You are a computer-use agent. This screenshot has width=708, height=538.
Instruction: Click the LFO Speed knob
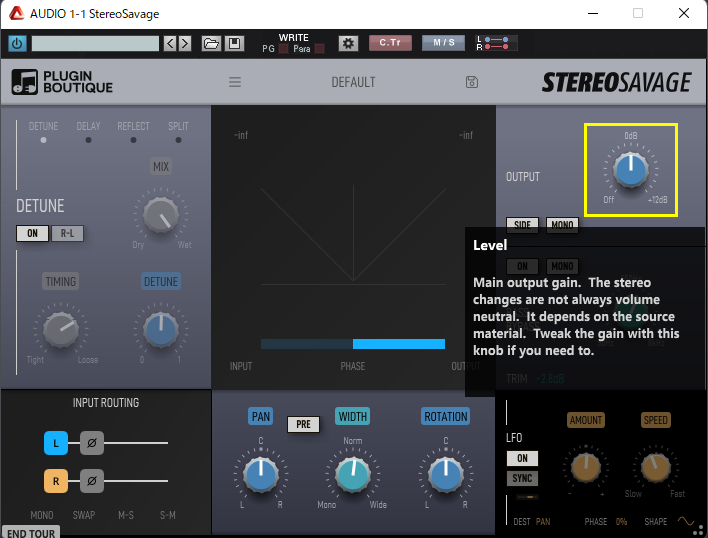(x=656, y=468)
